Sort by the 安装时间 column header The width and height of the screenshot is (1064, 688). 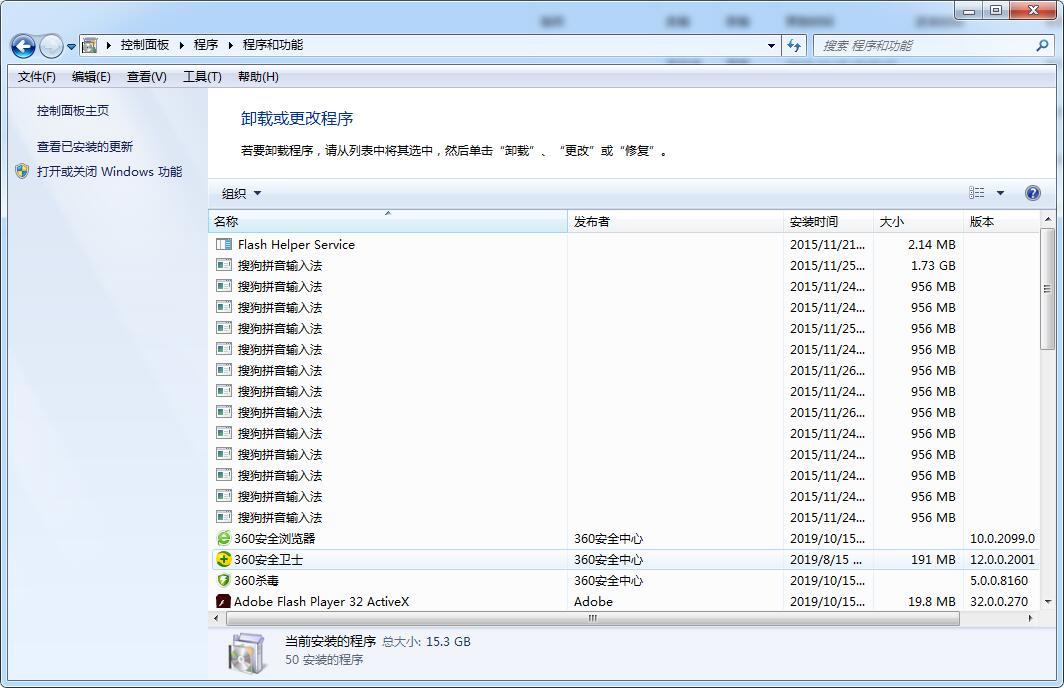point(829,221)
